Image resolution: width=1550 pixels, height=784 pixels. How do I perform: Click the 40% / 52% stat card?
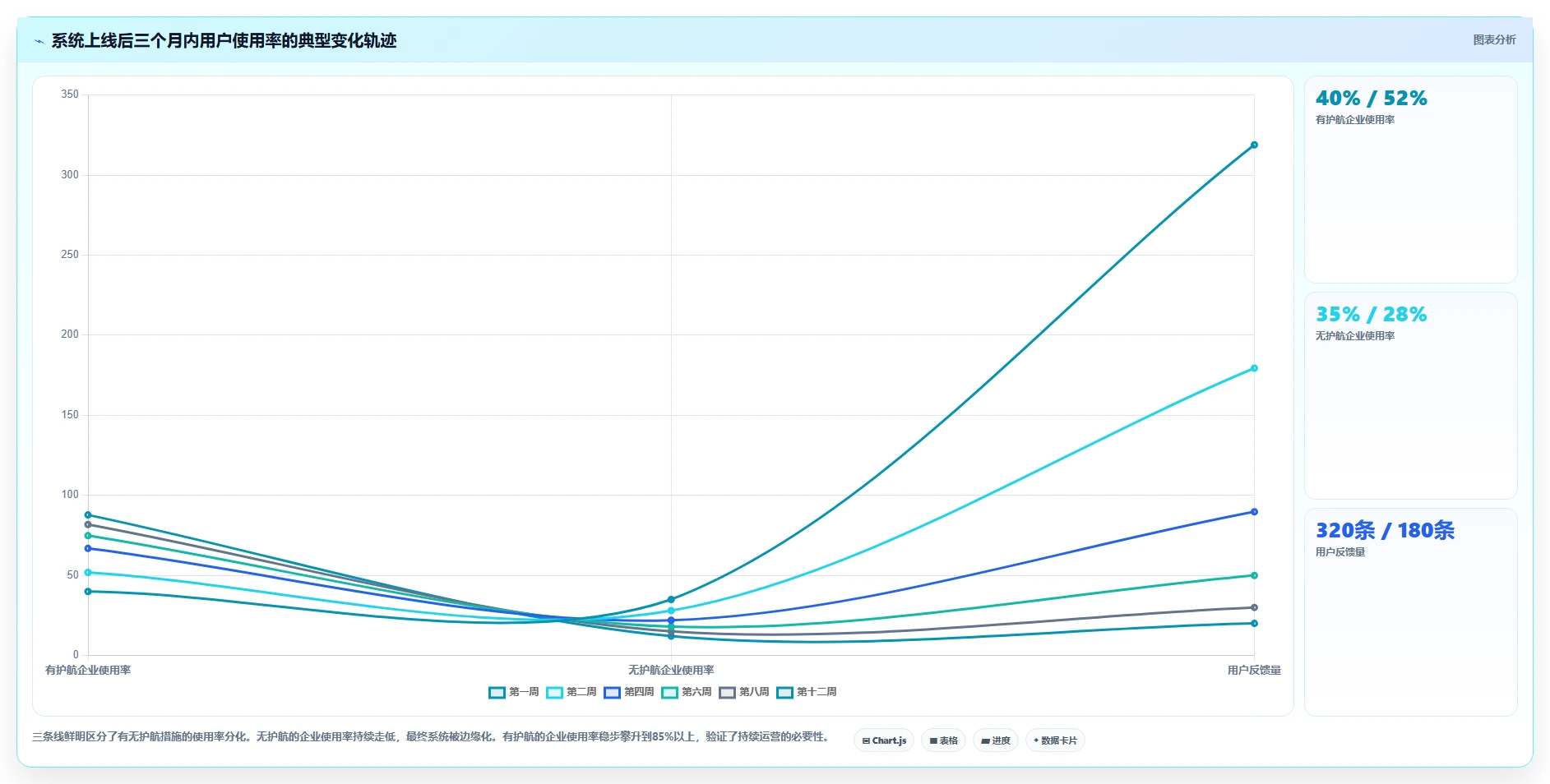coord(1411,180)
